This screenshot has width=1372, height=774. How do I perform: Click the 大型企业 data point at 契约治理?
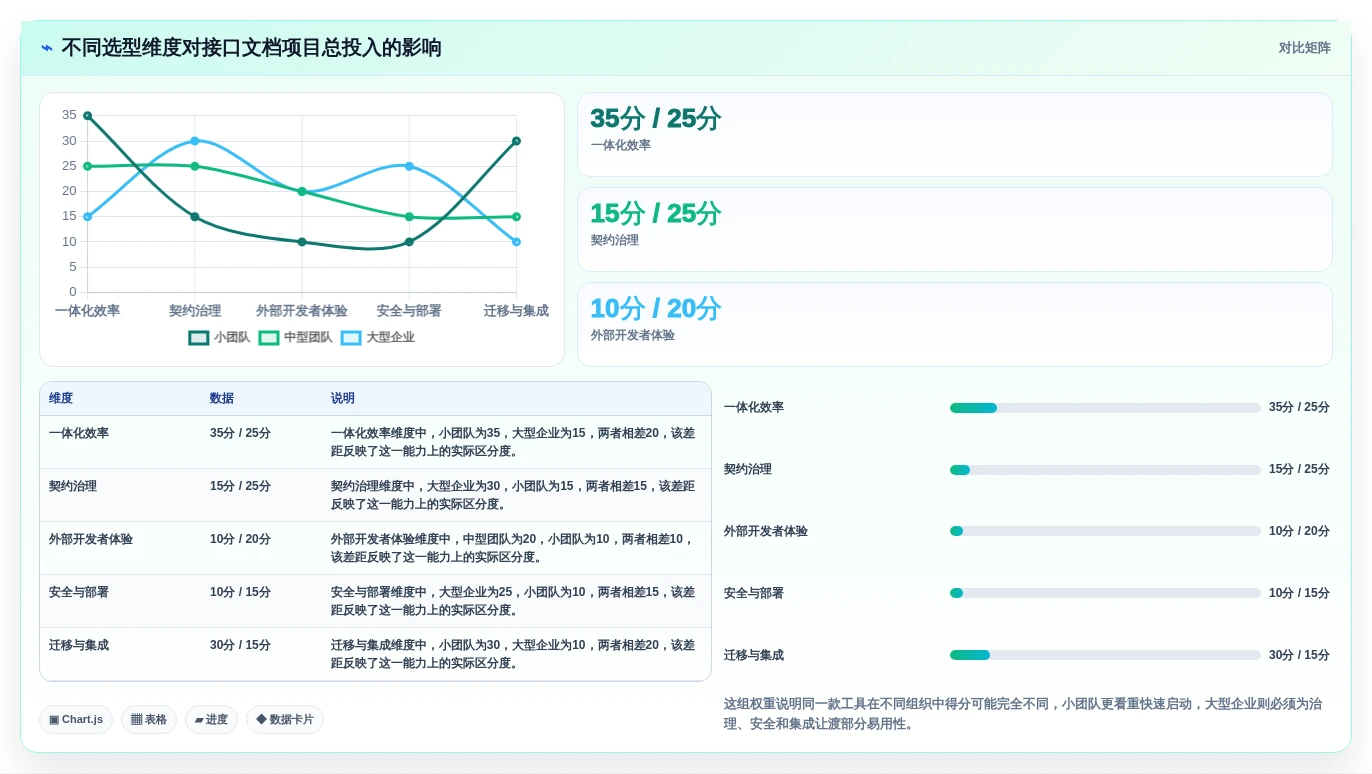pyautogui.click(x=195, y=141)
